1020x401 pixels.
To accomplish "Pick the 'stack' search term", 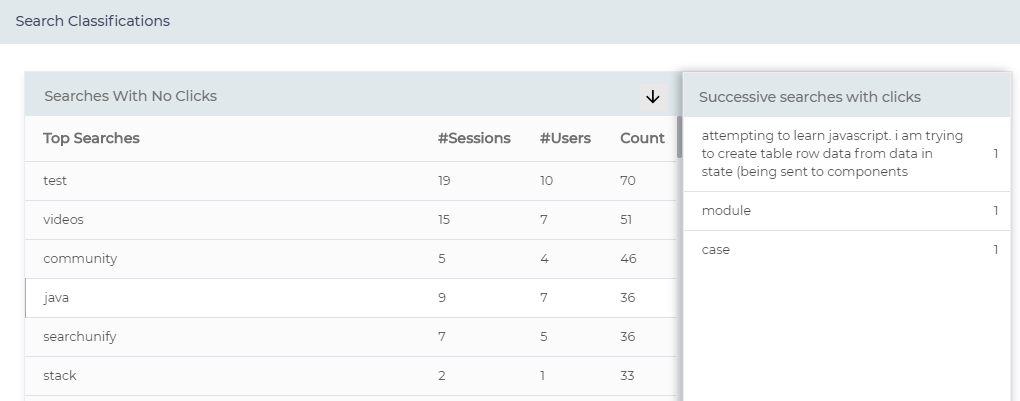I will (60, 376).
